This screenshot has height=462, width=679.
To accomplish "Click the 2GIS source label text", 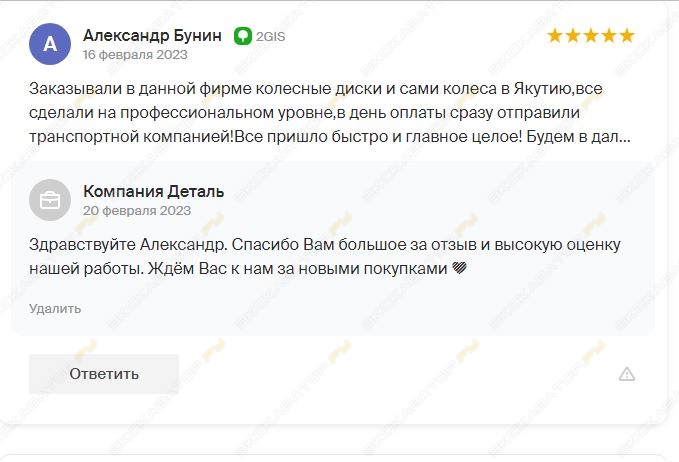I will tap(271, 37).
